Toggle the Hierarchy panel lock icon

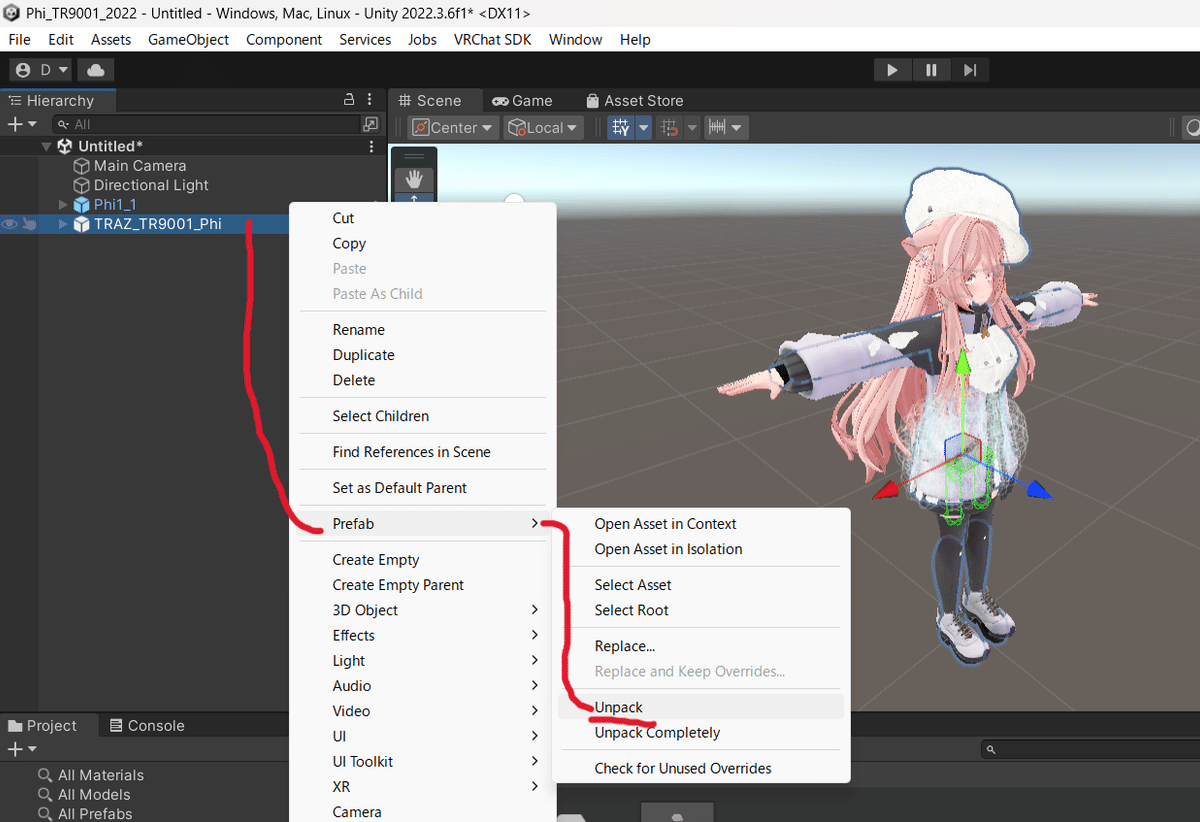349,100
